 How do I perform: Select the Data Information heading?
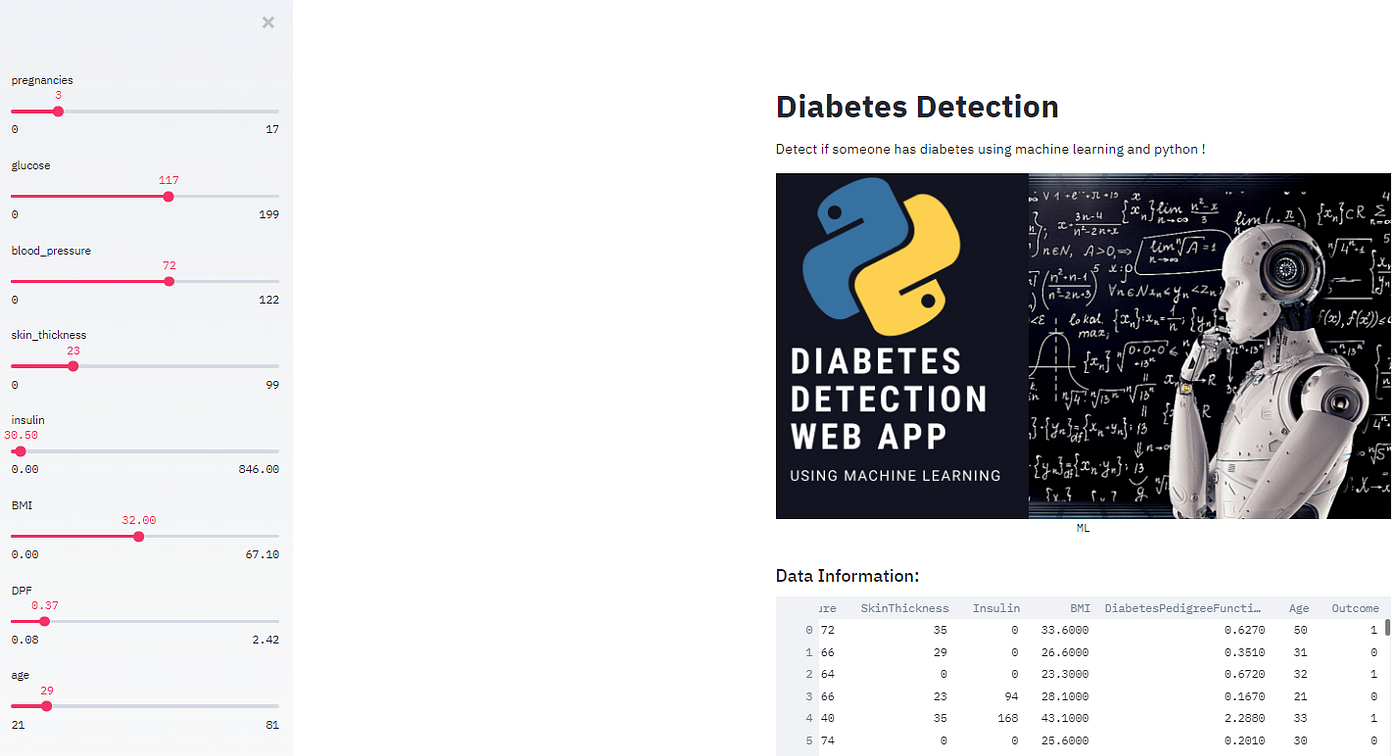847,575
